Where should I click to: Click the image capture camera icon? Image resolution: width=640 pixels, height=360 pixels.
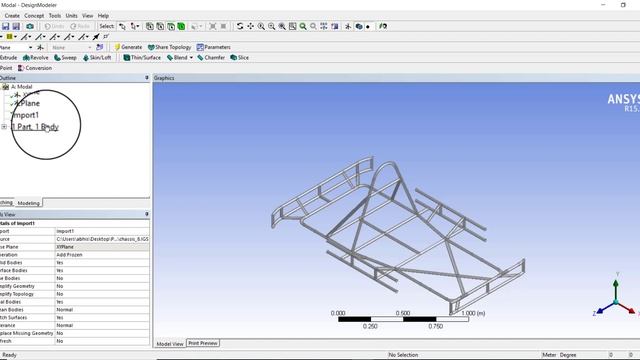pyautogui.click(x=30, y=26)
